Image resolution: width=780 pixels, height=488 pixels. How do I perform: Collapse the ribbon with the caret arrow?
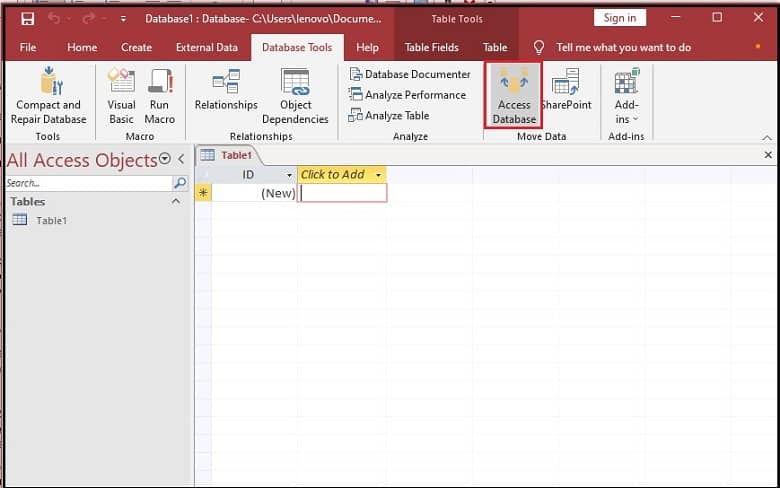coord(767,138)
